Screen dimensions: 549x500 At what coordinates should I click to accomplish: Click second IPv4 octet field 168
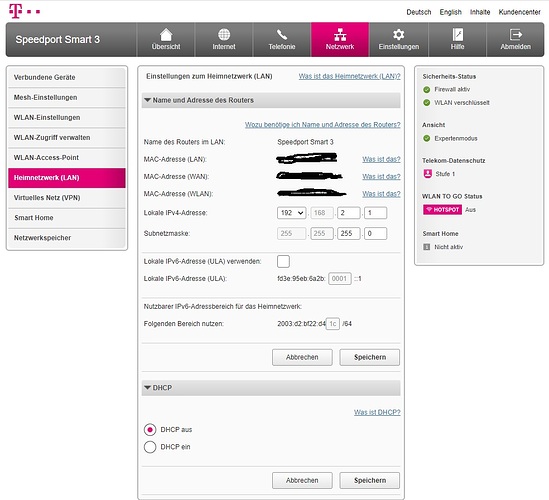click(321, 213)
